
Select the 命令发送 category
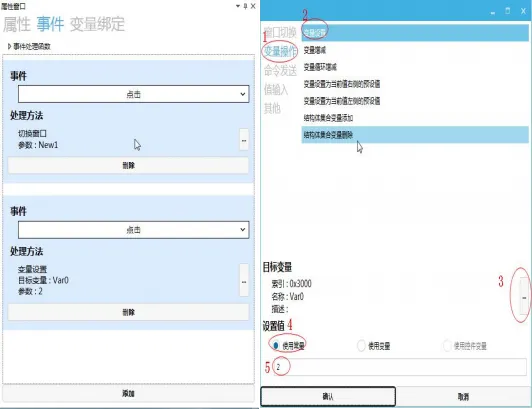(280, 71)
